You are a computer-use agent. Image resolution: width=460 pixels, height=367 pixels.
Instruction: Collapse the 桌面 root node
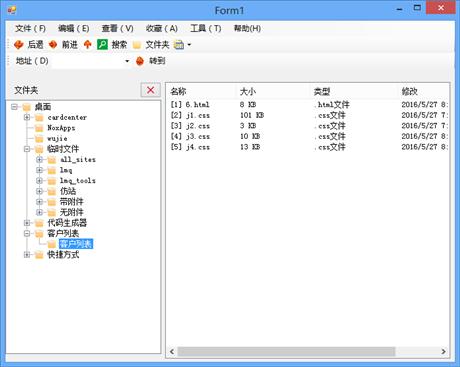tap(14, 107)
